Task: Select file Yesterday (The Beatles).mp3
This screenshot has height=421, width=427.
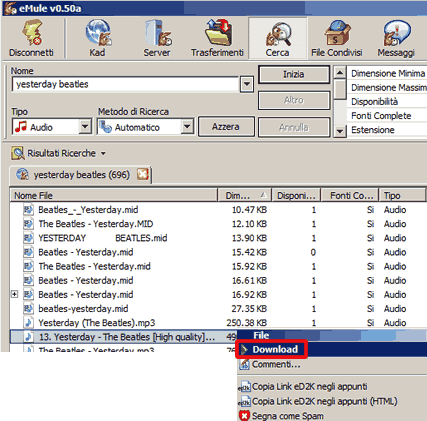Action: 97,322
